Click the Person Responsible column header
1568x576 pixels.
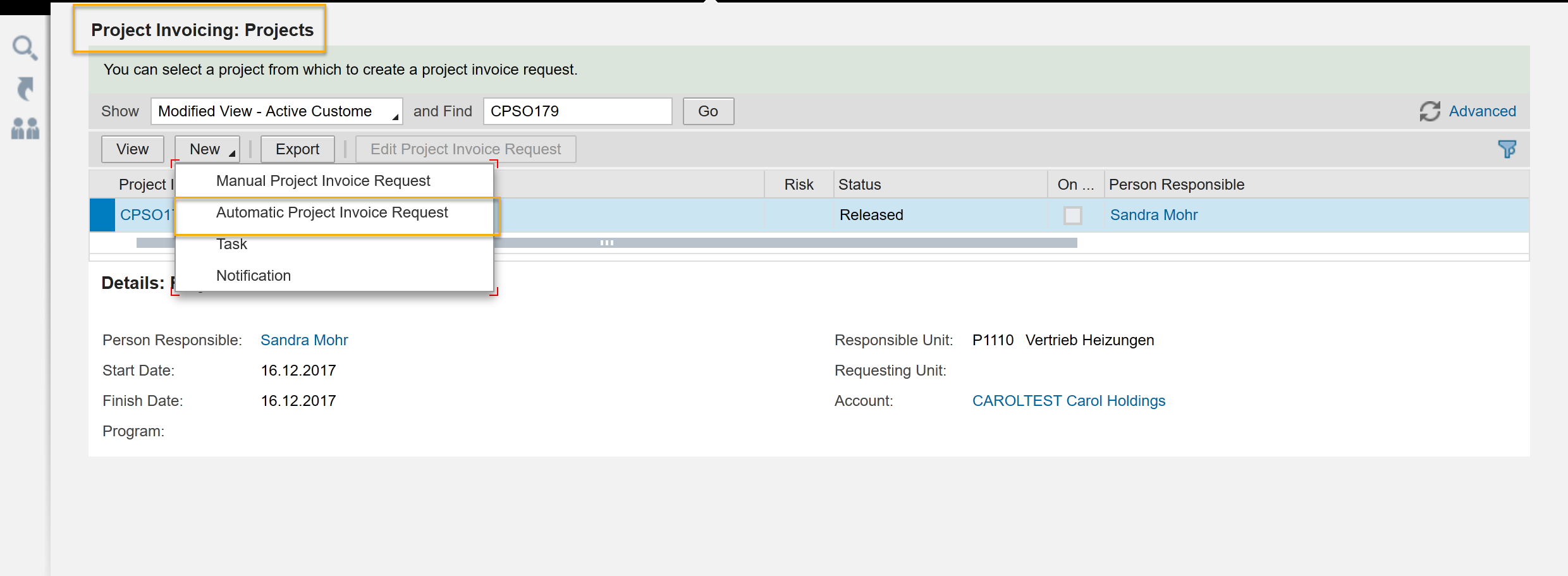point(1316,185)
